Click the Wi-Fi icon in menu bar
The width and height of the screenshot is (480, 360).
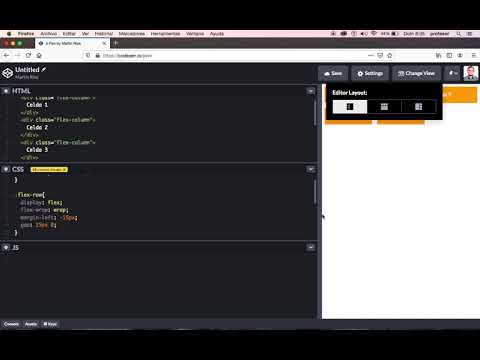[x=374, y=34]
